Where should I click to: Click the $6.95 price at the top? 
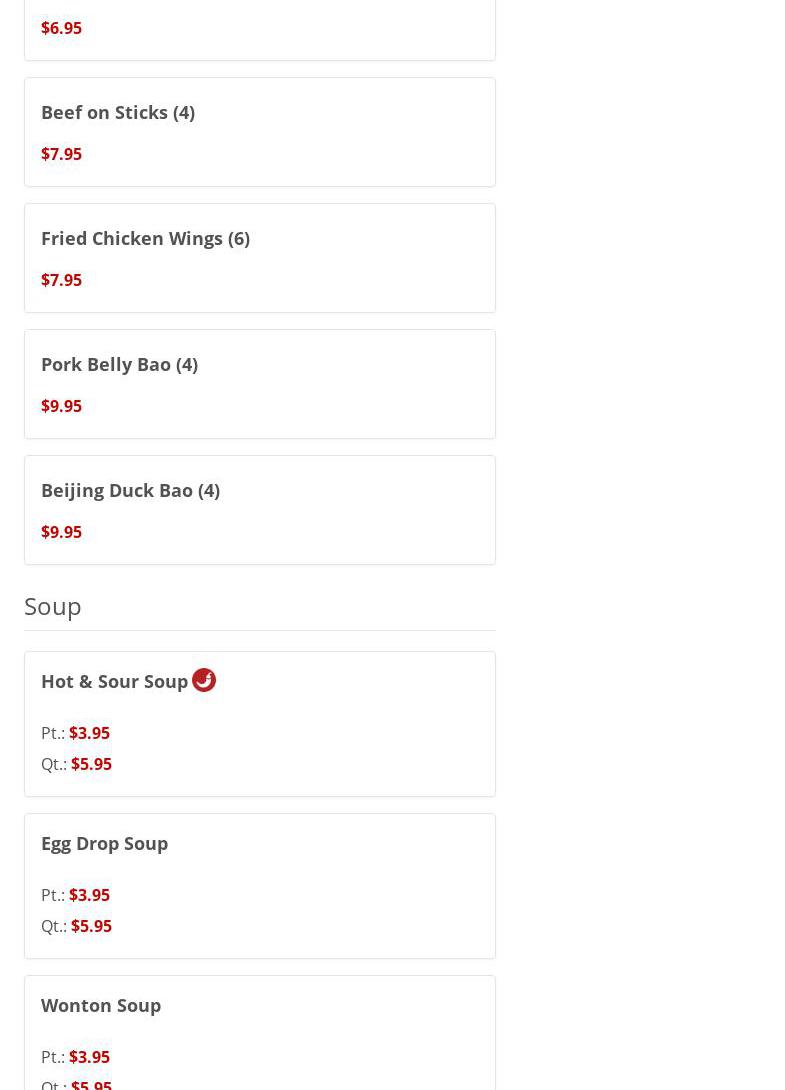tap(61, 28)
